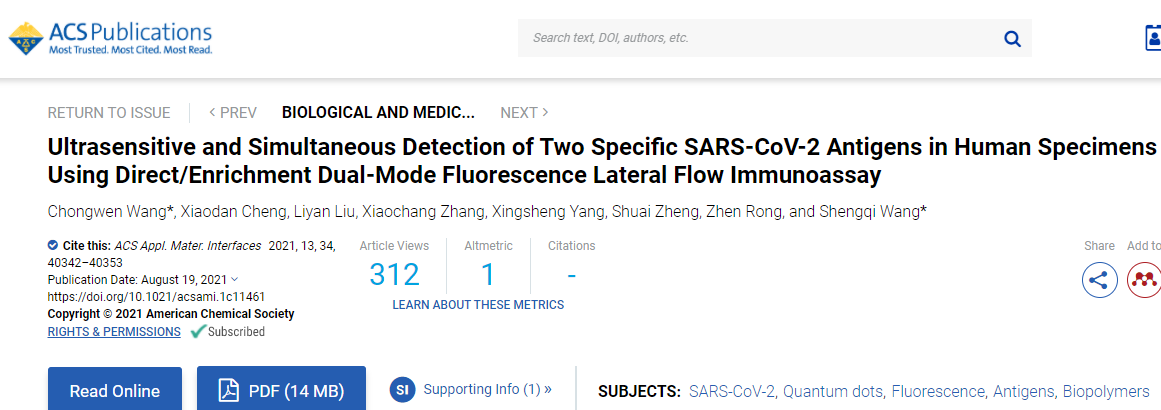Click the Read Online button

pyautogui.click(x=115, y=391)
